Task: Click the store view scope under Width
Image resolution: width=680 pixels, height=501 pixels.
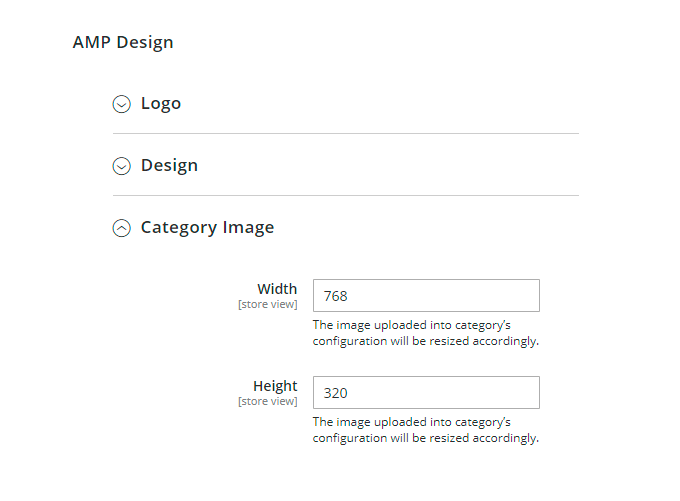Action: (x=267, y=304)
